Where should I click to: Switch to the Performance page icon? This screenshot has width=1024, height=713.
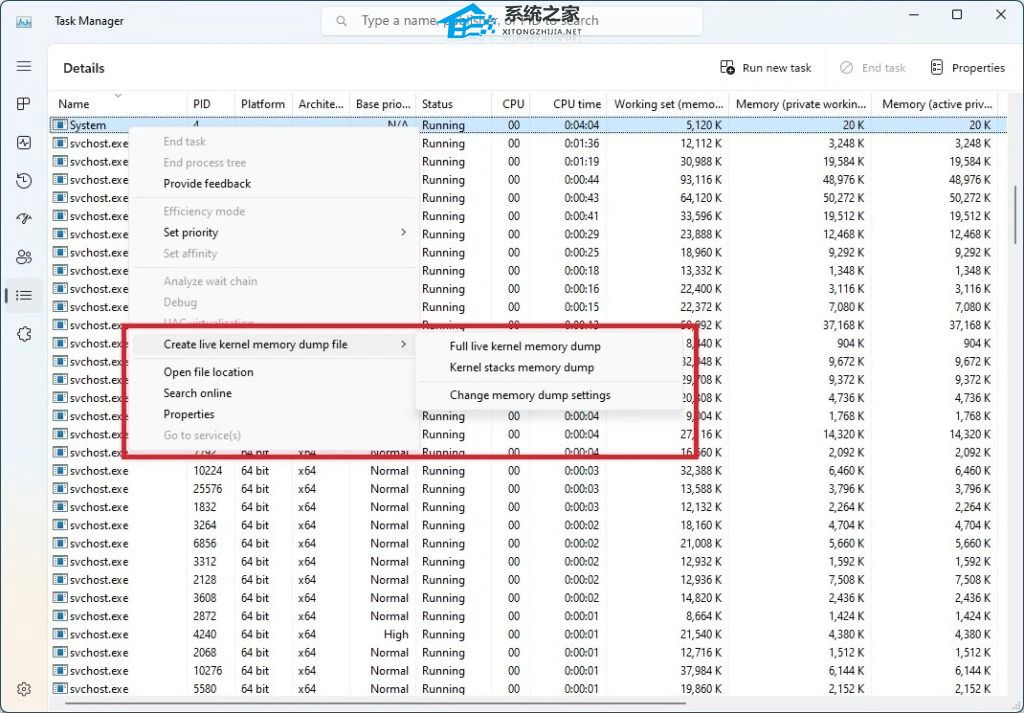[24, 142]
